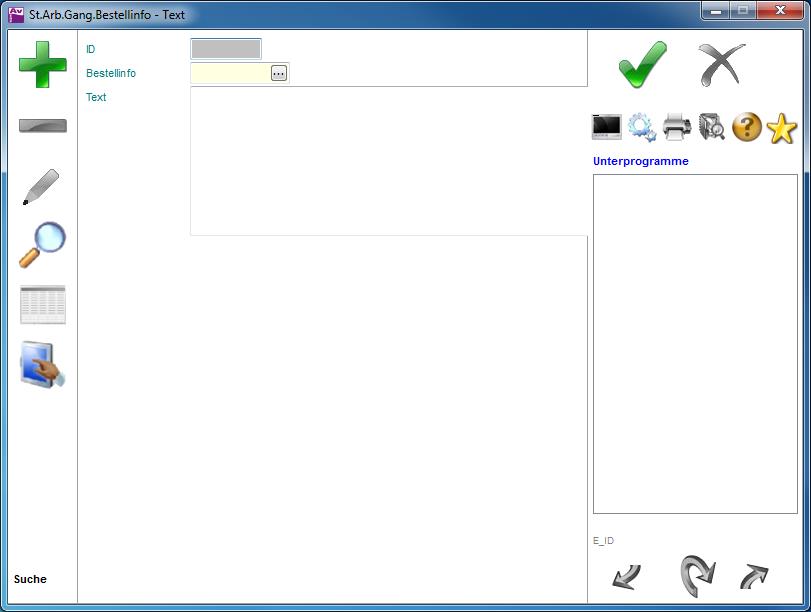Click the left-down arrow navigation icon

627,577
